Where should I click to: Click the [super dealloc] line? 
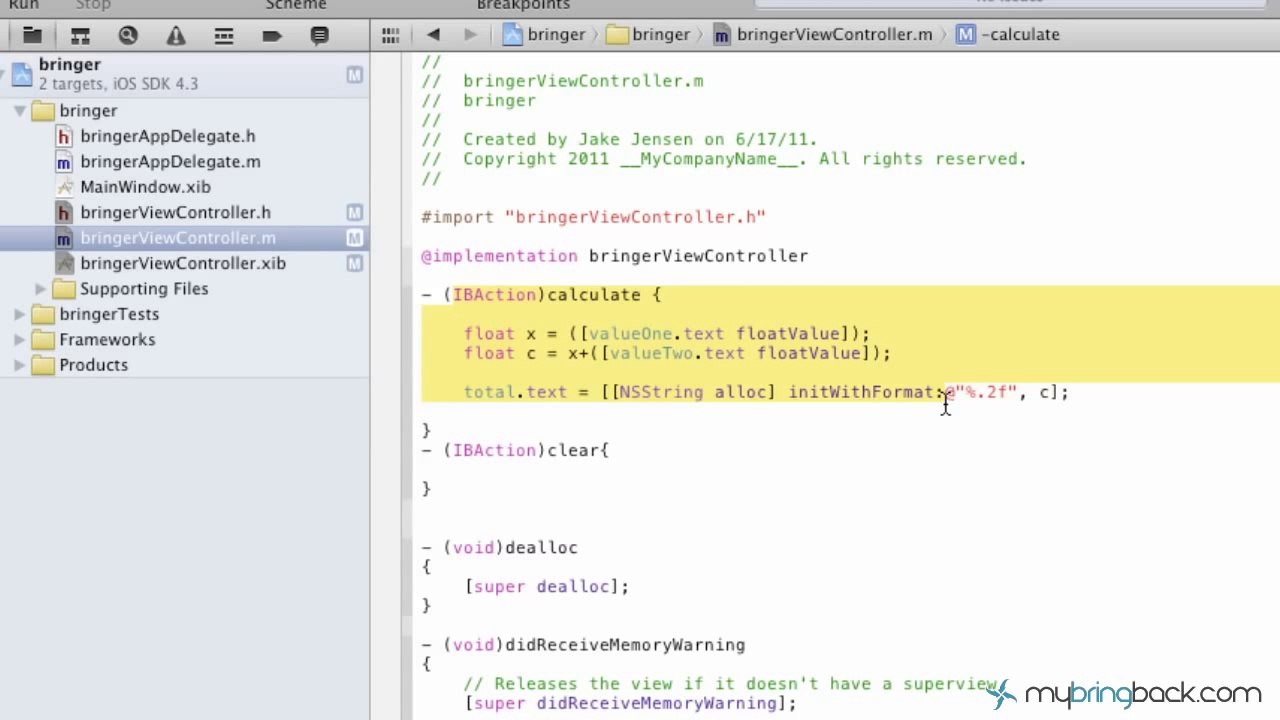tap(546, 587)
